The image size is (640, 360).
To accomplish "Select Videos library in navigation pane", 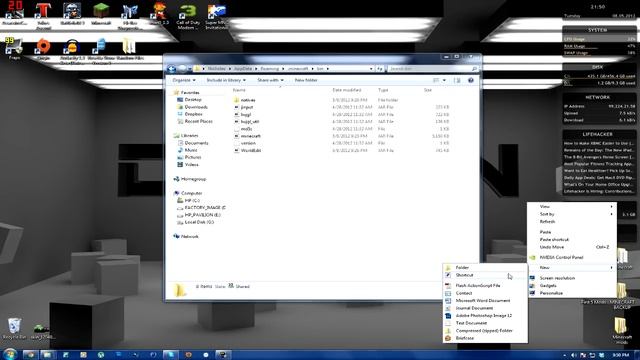I will [x=191, y=164].
